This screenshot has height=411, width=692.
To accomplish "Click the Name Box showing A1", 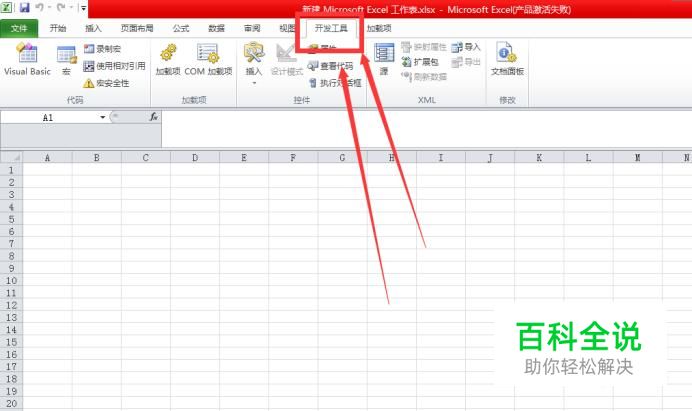I will pos(49,117).
